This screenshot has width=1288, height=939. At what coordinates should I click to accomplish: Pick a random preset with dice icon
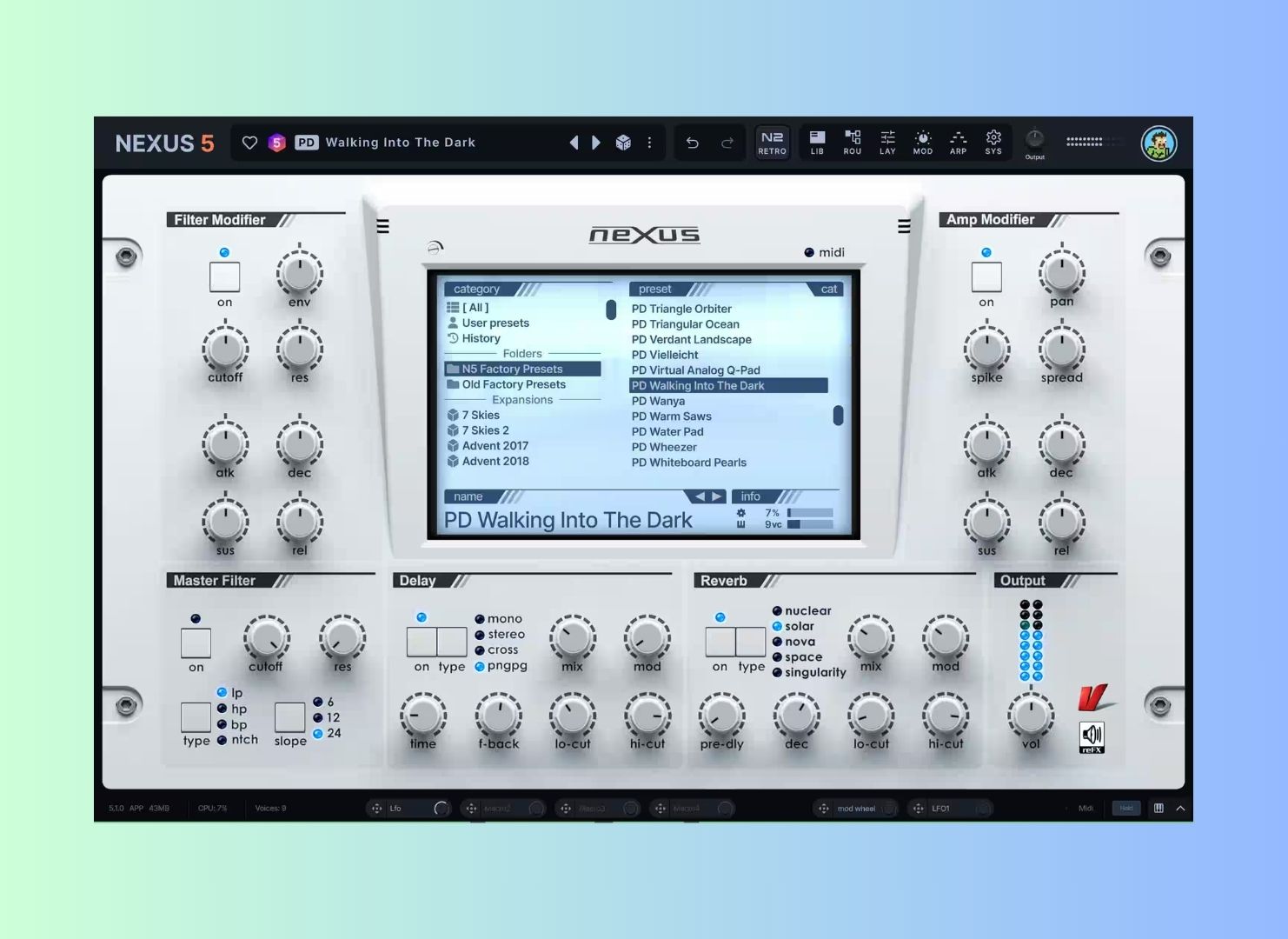click(x=623, y=143)
